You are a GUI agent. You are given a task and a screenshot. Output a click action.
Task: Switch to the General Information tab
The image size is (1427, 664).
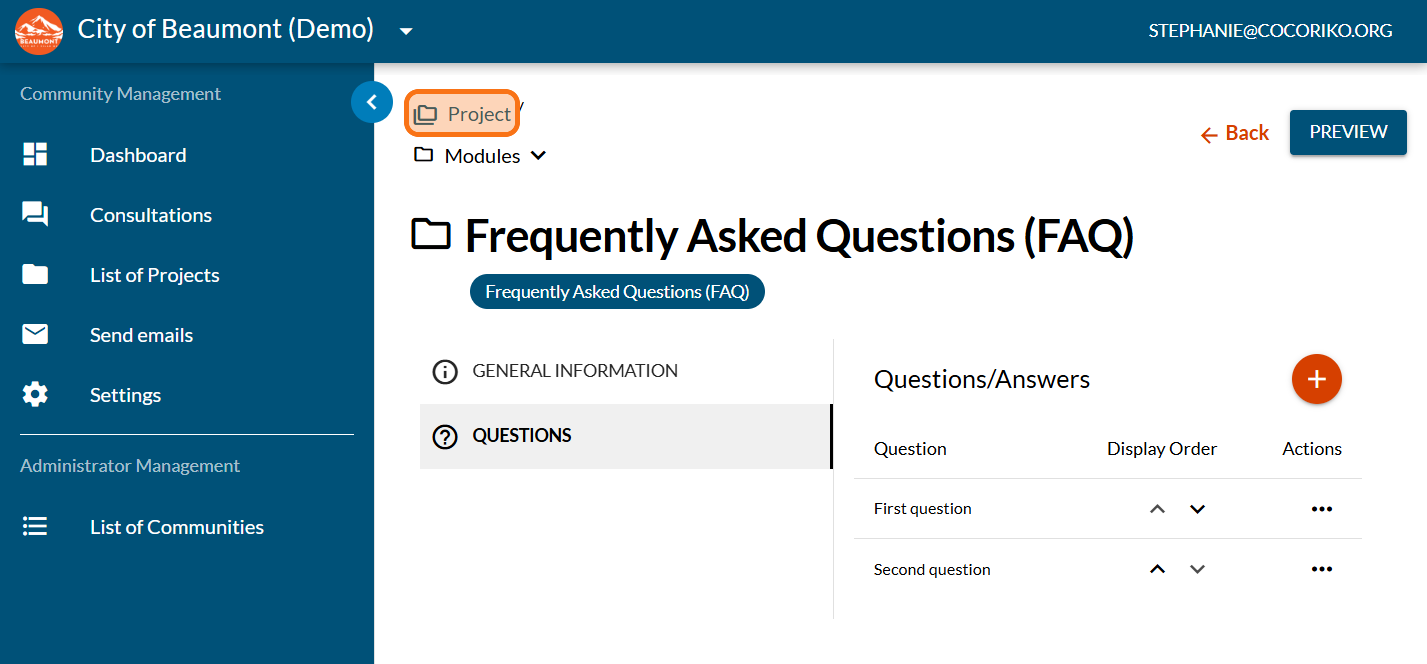tap(575, 371)
